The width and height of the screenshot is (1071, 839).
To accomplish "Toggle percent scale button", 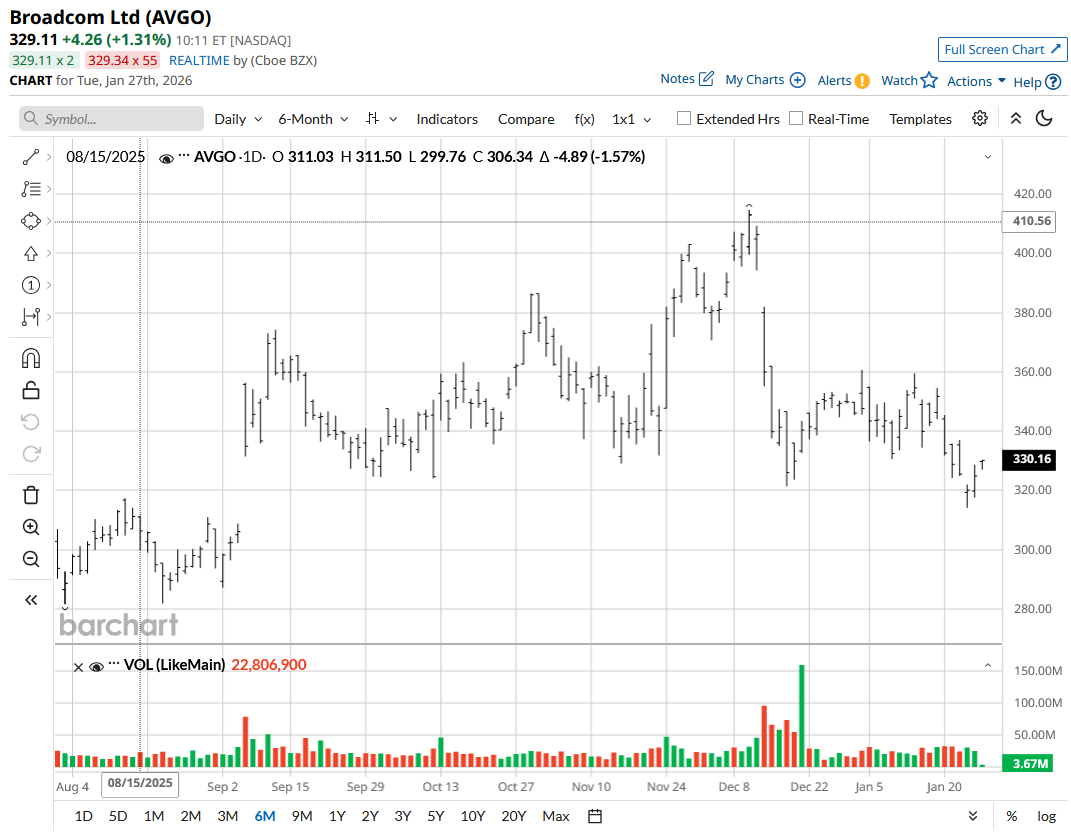I will [1012, 816].
